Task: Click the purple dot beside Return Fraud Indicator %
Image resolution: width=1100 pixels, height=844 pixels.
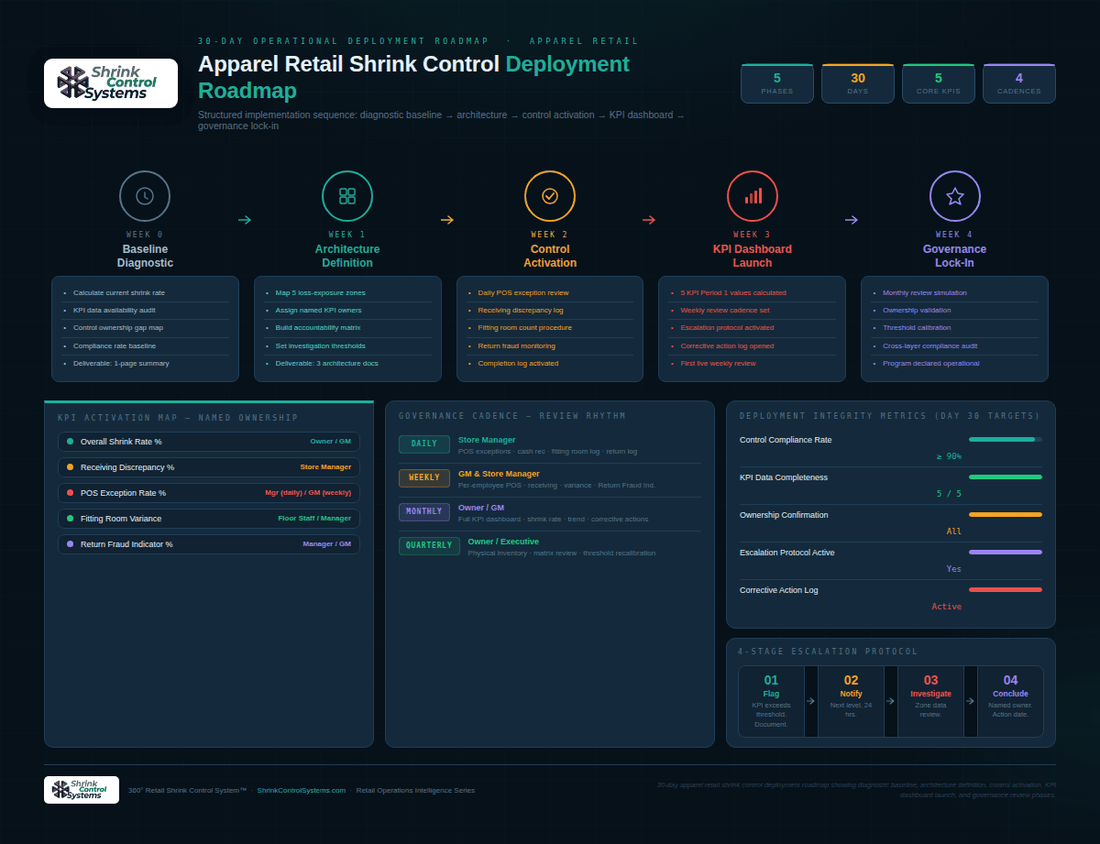Action: pos(70,544)
